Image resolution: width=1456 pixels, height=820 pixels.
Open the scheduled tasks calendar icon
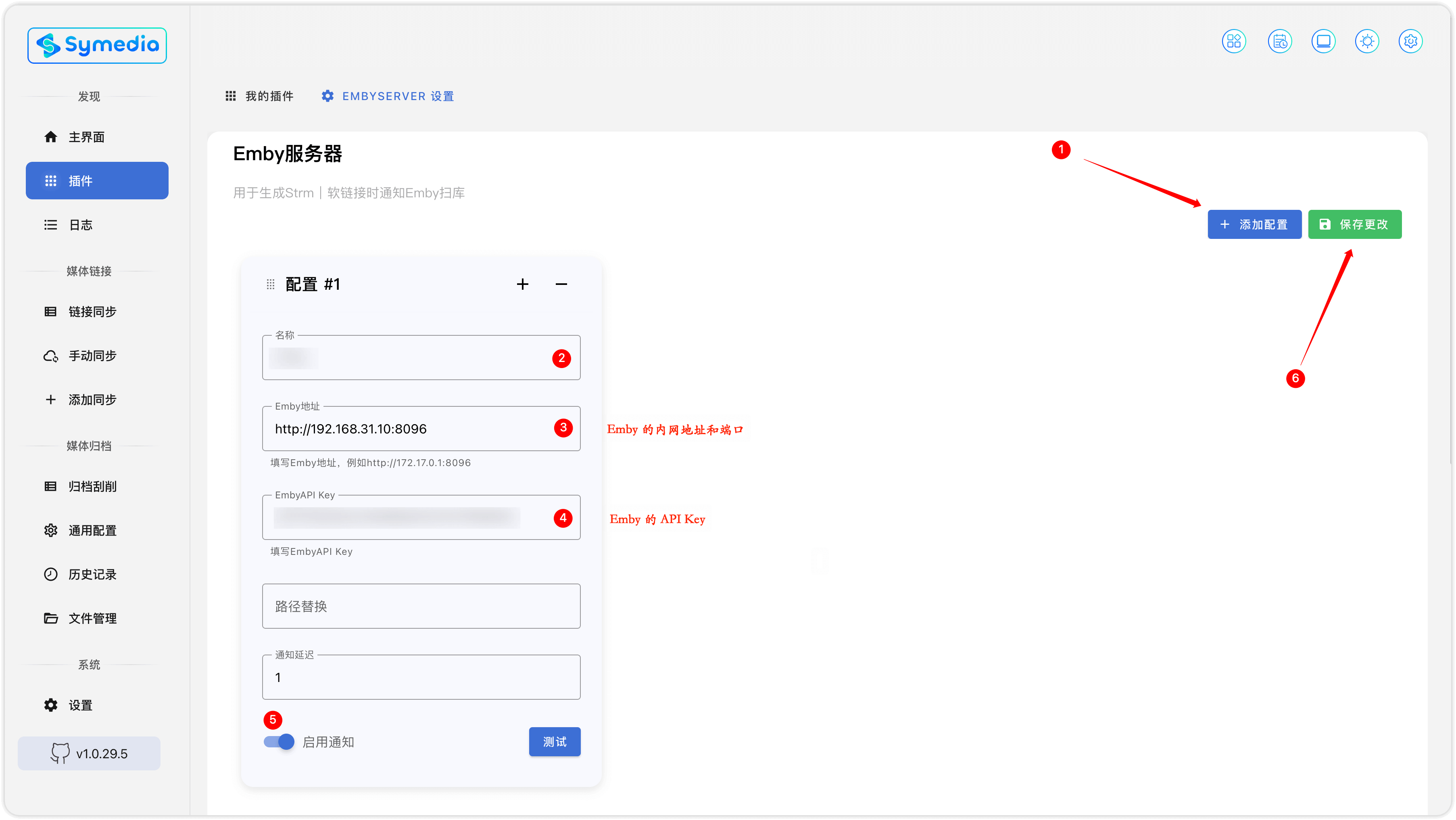[1280, 41]
